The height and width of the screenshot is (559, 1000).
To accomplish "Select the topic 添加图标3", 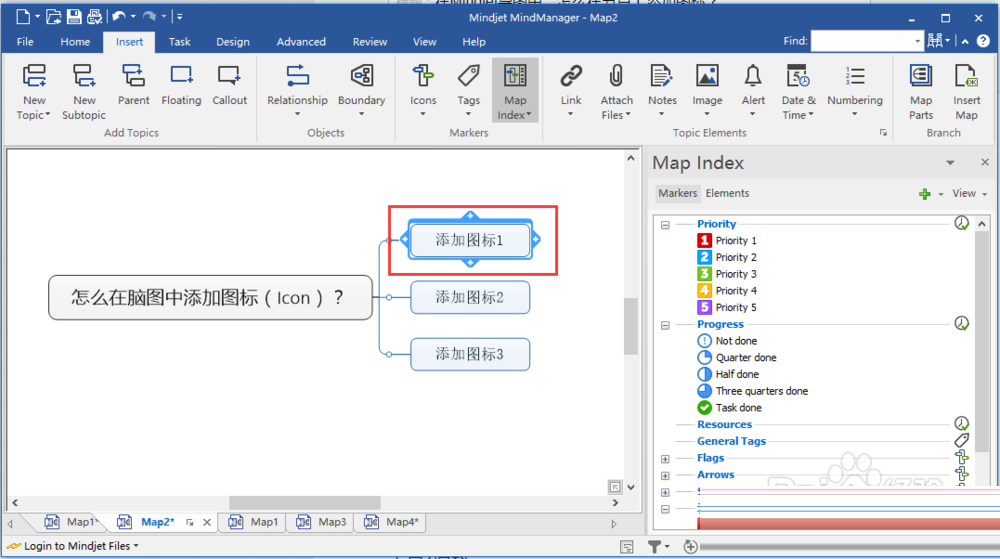I will tap(470, 354).
